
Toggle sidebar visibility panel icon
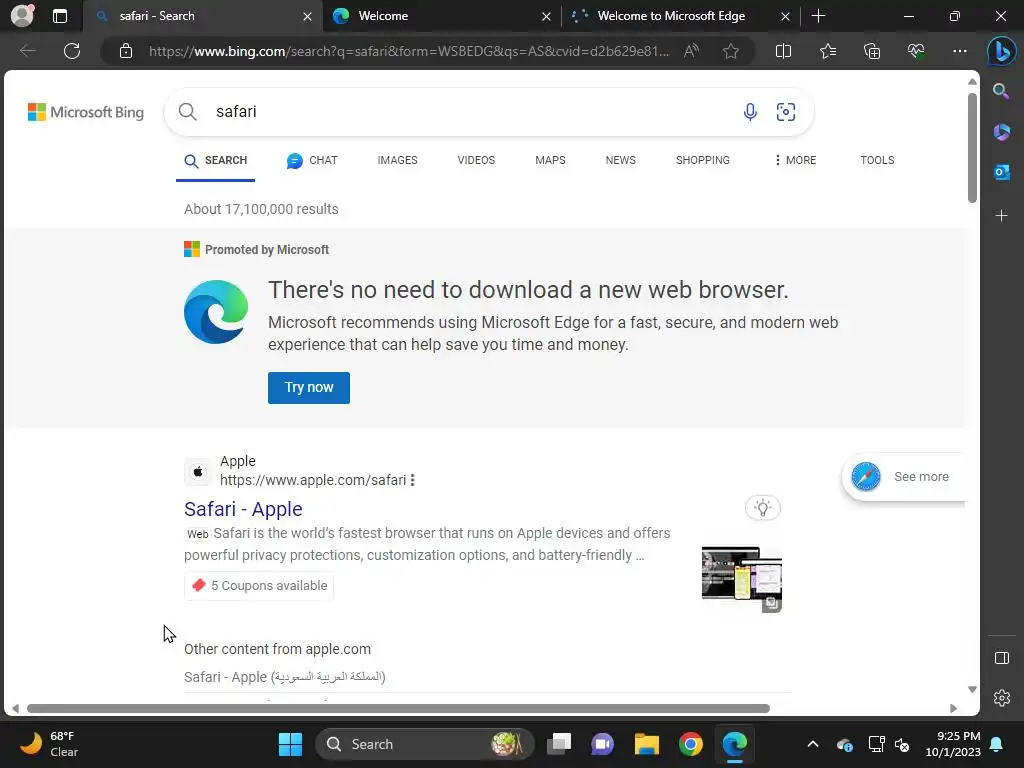(x=1001, y=658)
